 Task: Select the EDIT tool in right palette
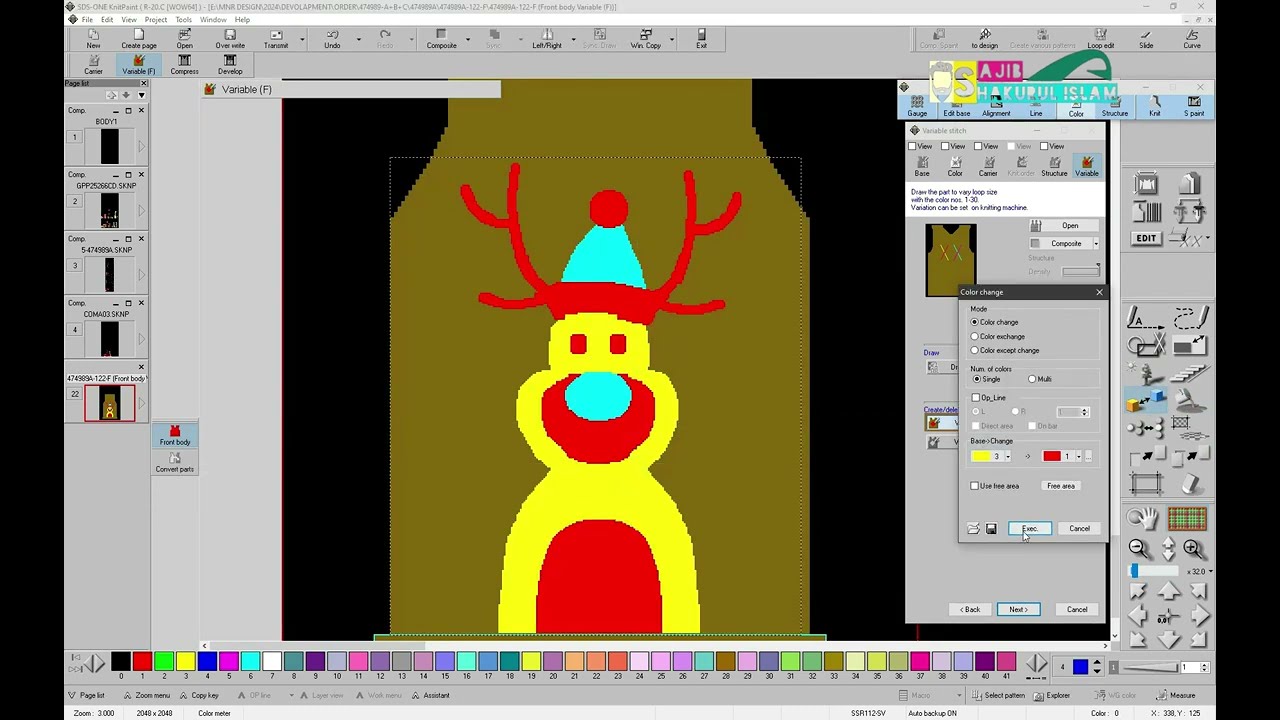point(1146,238)
